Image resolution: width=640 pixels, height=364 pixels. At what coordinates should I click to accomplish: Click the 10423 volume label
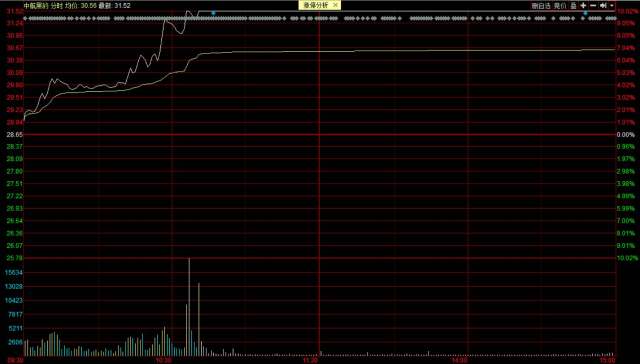coord(14,300)
